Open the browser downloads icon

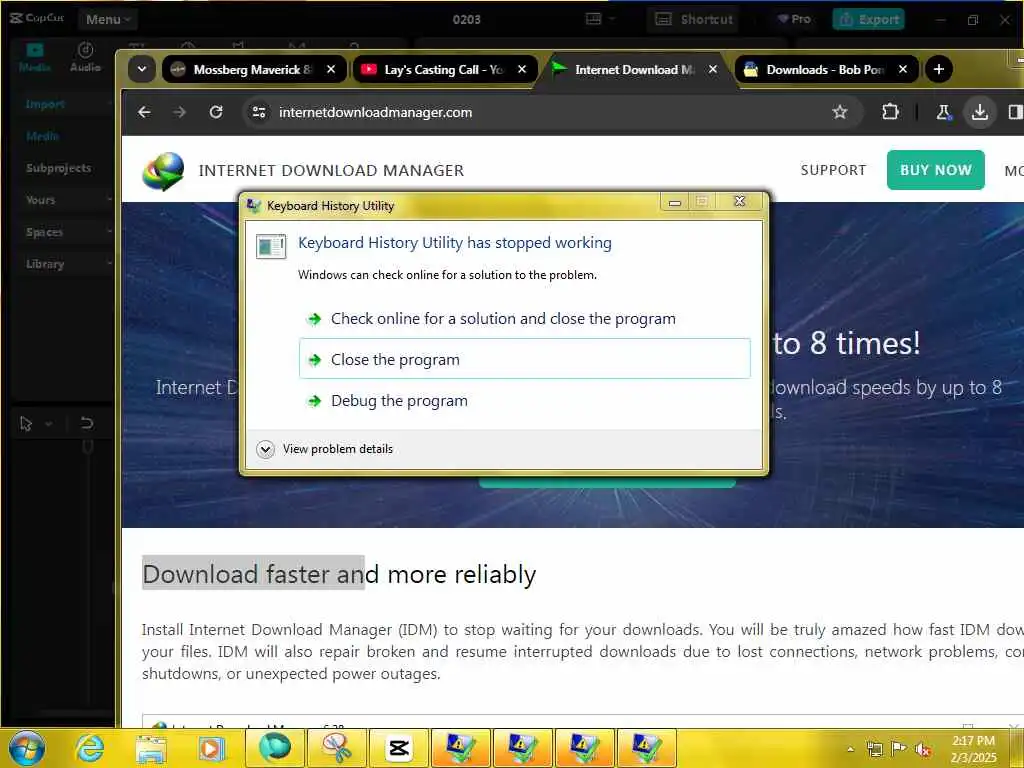[x=980, y=112]
